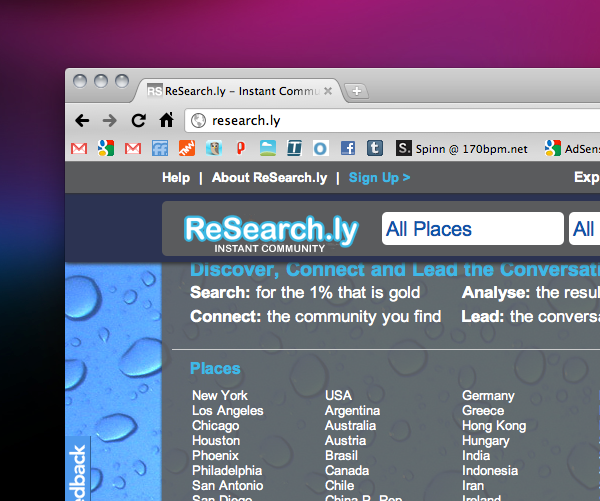Viewport: 600px width, 501px height.
Task: Click the globe icon in the address bar
Action: tap(199, 121)
